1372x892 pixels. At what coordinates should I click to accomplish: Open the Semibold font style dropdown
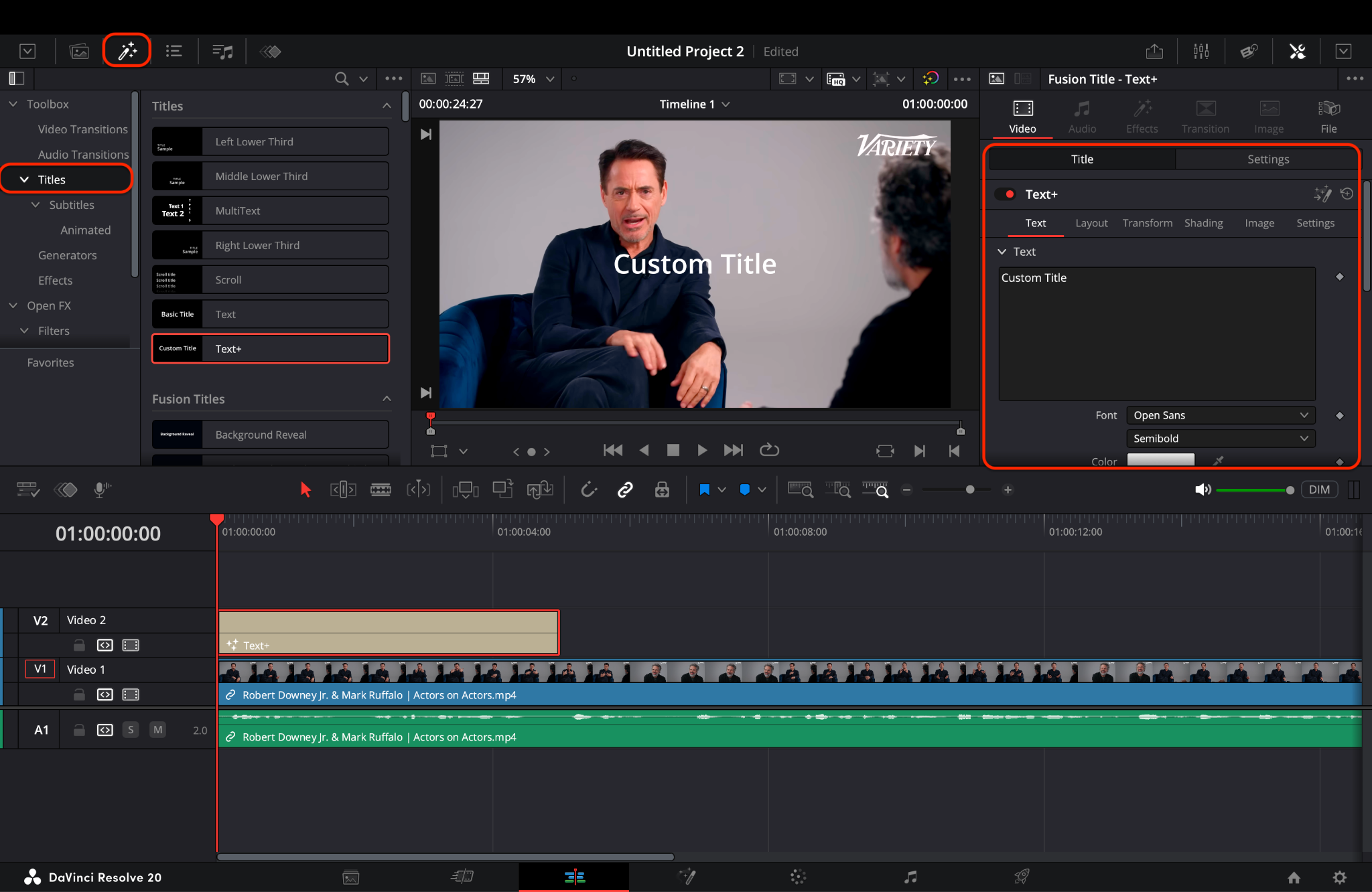1220,439
